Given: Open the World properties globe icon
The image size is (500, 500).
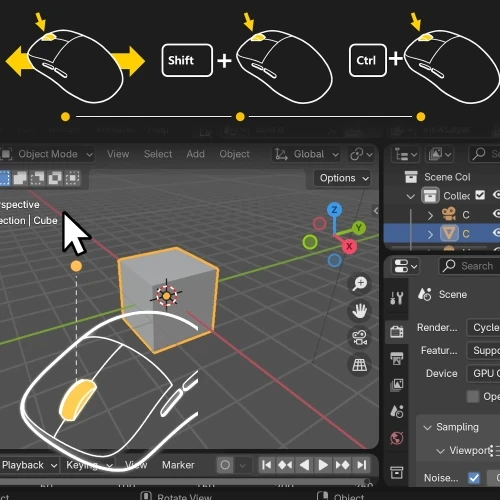Looking at the screenshot, I should pos(397,438).
